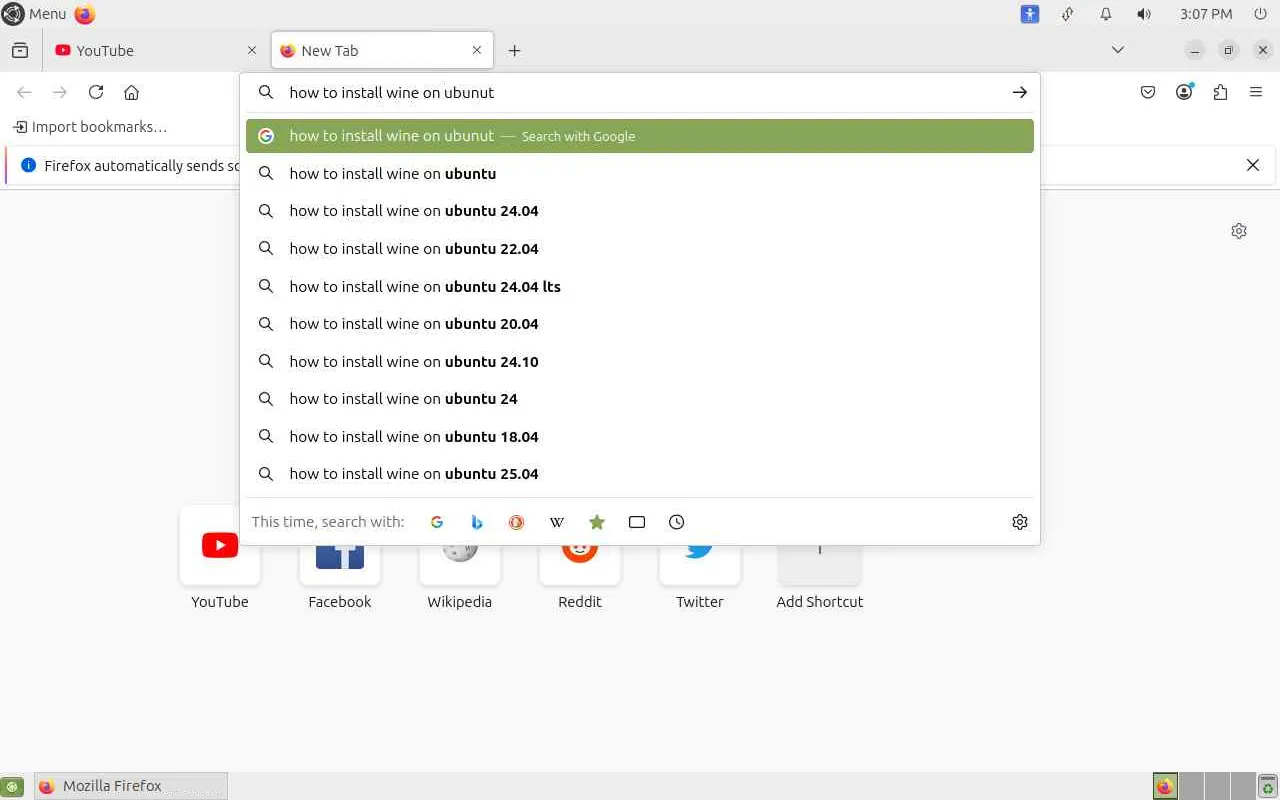
Task: Click Import bookmarks… in the bookmarks toolbar
Action: click(90, 127)
